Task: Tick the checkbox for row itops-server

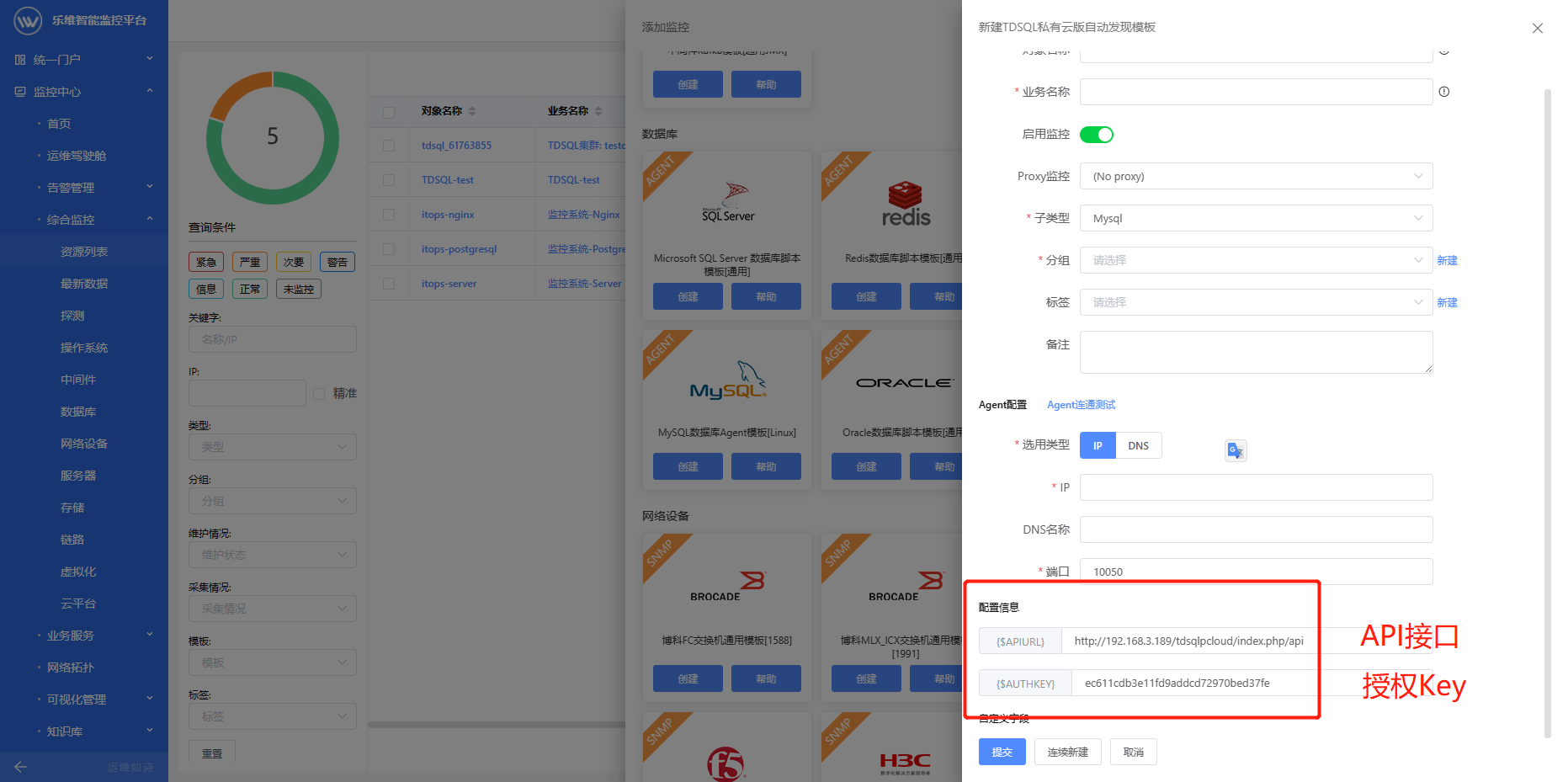Action: [x=389, y=284]
